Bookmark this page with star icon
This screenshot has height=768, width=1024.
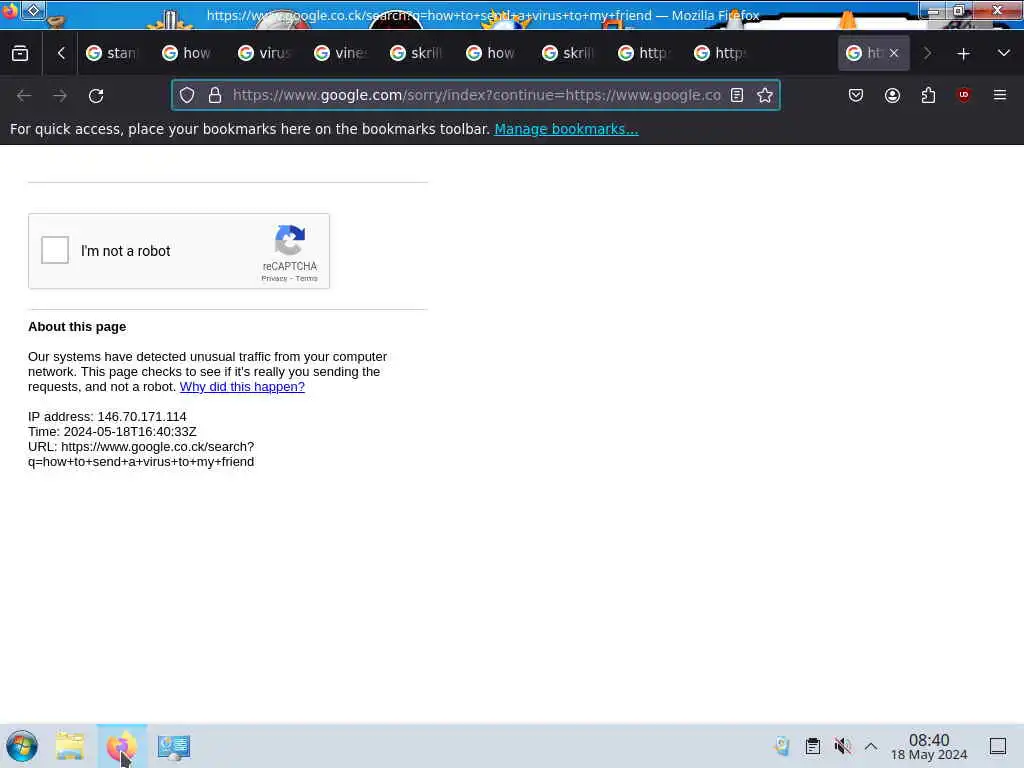[765, 95]
